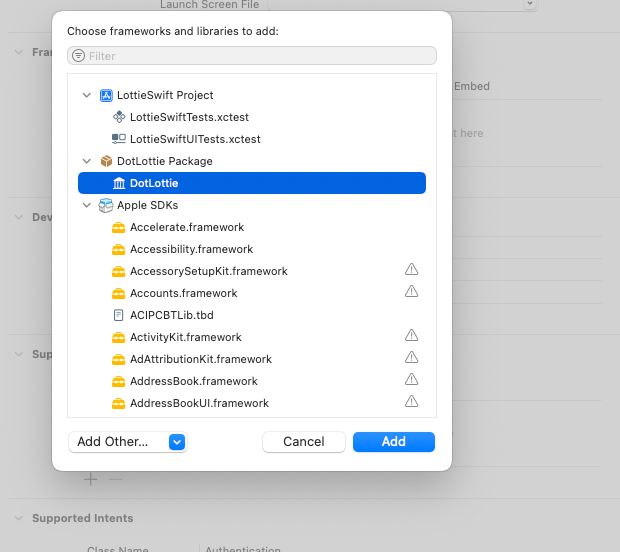Collapse the DotLottie Package group
Image resolution: width=620 pixels, height=552 pixels.
(87, 161)
